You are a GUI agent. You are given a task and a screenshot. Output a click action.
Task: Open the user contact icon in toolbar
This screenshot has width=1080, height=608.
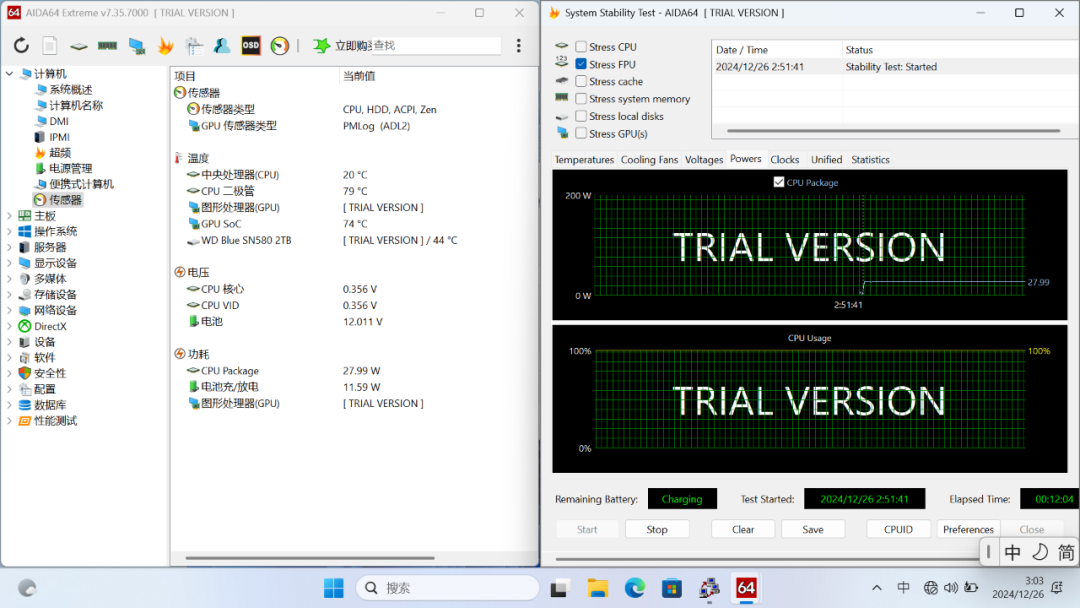[222, 46]
